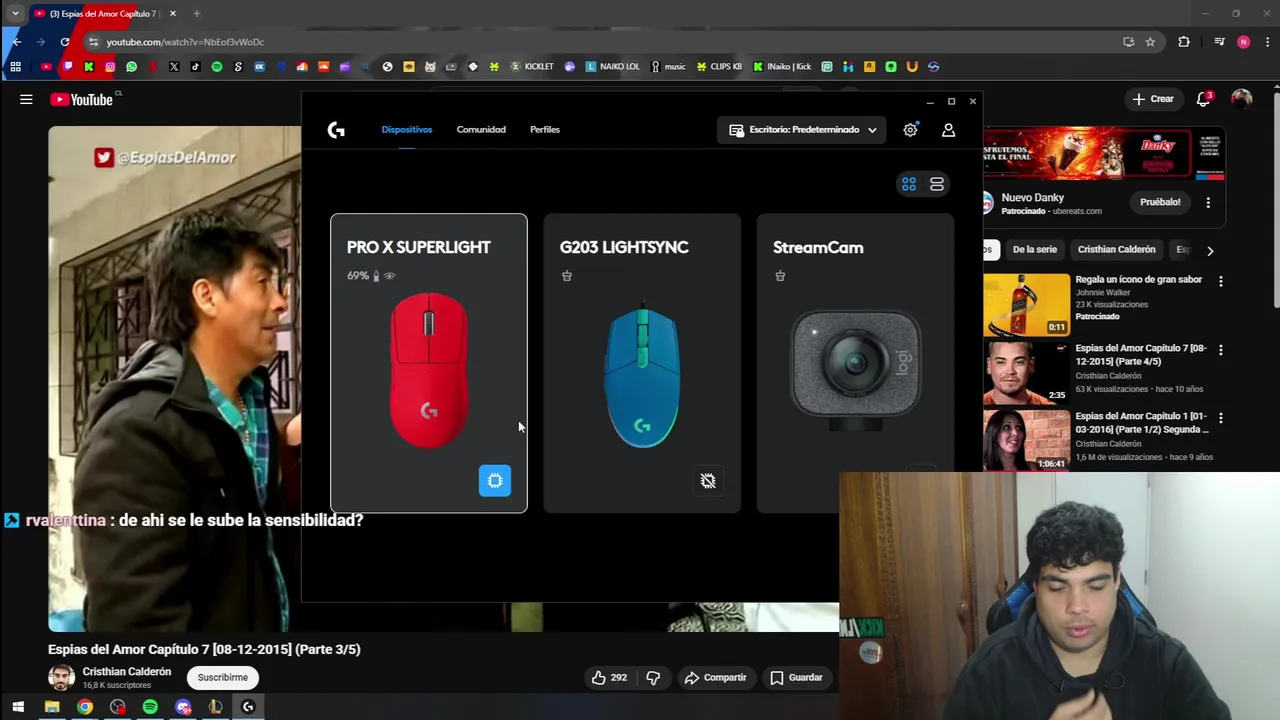Screen dimensions: 1280x720
Task: Open YouTube notifications bell
Action: (1204, 99)
